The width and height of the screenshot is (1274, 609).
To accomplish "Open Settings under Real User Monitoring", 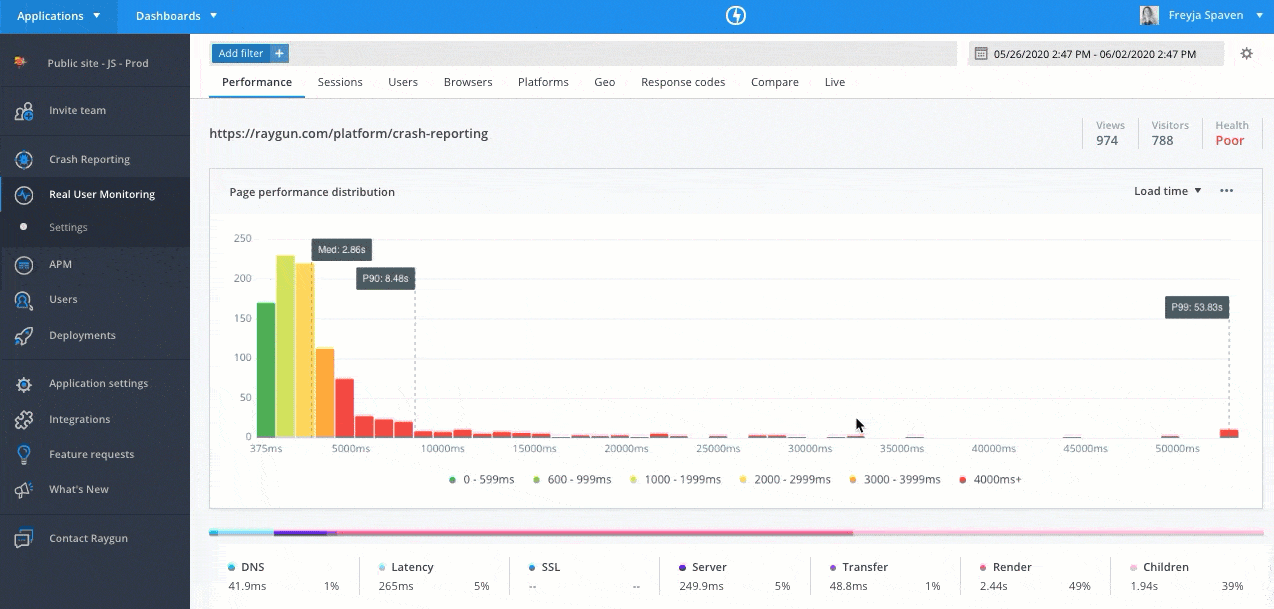I will [69, 228].
